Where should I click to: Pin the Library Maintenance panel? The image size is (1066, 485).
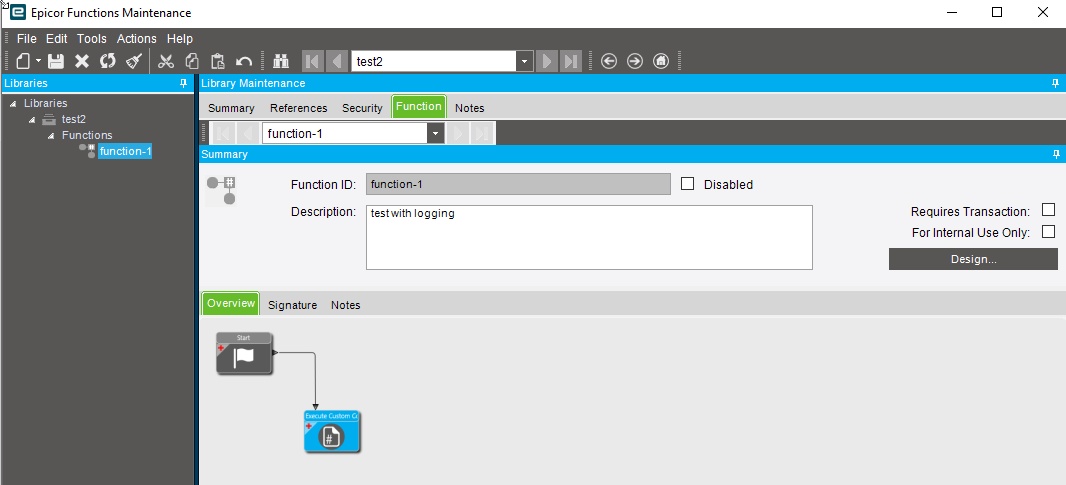tap(1056, 83)
